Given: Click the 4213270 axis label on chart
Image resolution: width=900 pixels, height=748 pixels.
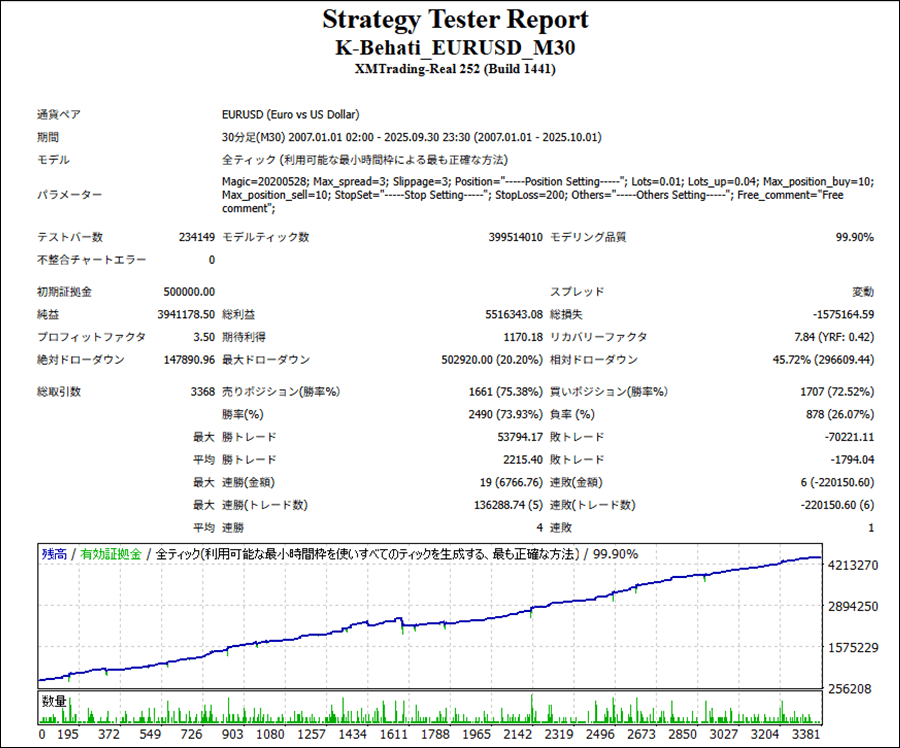Looking at the screenshot, I should point(853,566).
